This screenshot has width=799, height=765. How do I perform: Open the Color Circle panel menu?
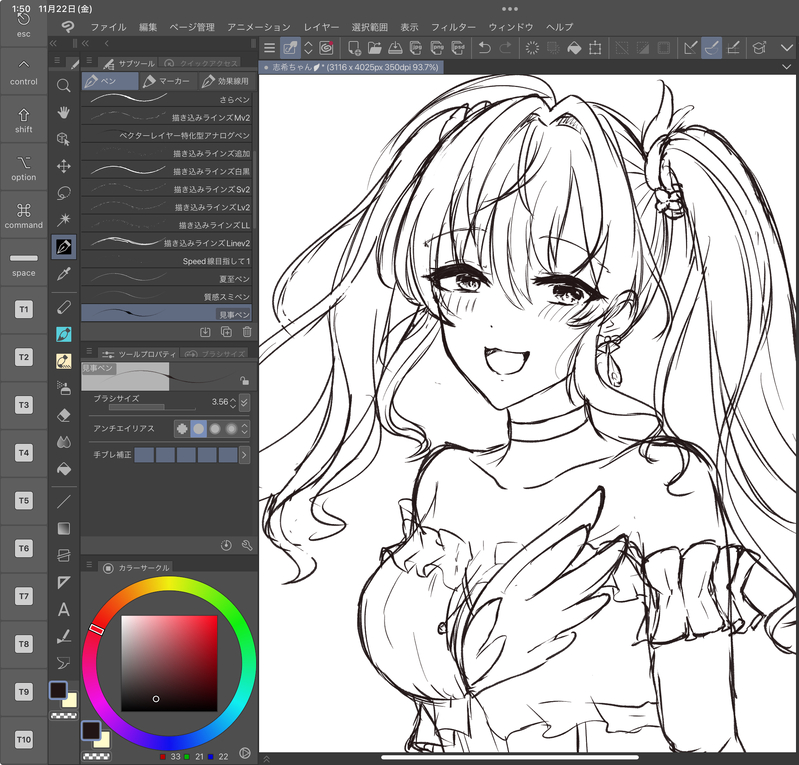89,564
